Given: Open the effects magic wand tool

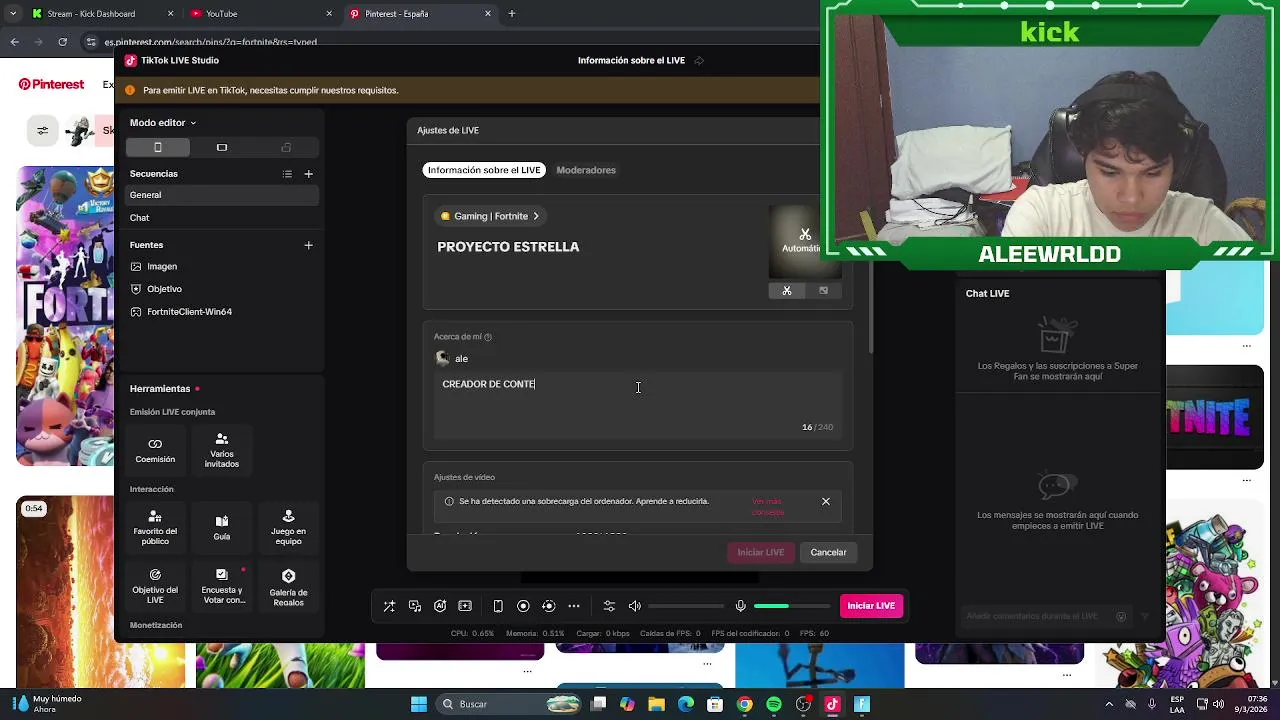Looking at the screenshot, I should 389,606.
